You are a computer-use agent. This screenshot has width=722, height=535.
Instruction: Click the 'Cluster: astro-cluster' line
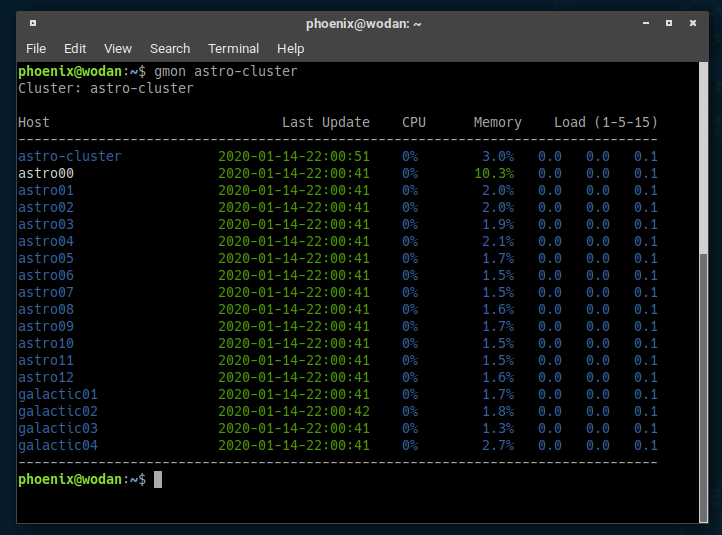click(106, 88)
